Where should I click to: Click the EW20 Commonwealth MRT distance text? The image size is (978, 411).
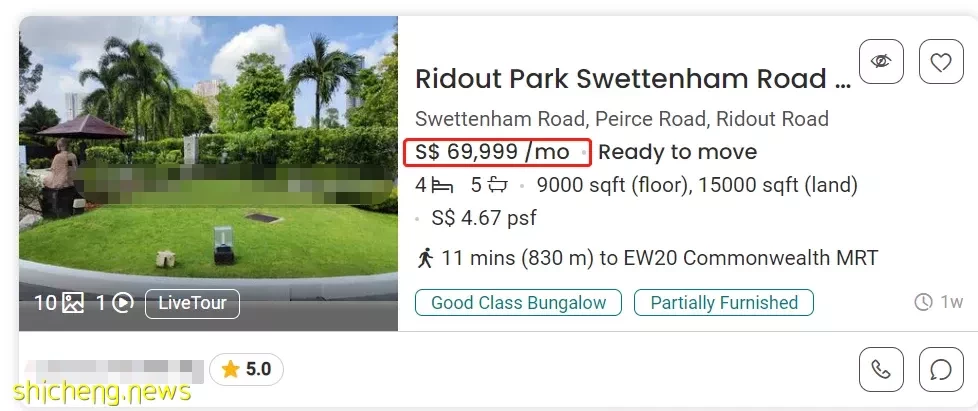point(660,258)
